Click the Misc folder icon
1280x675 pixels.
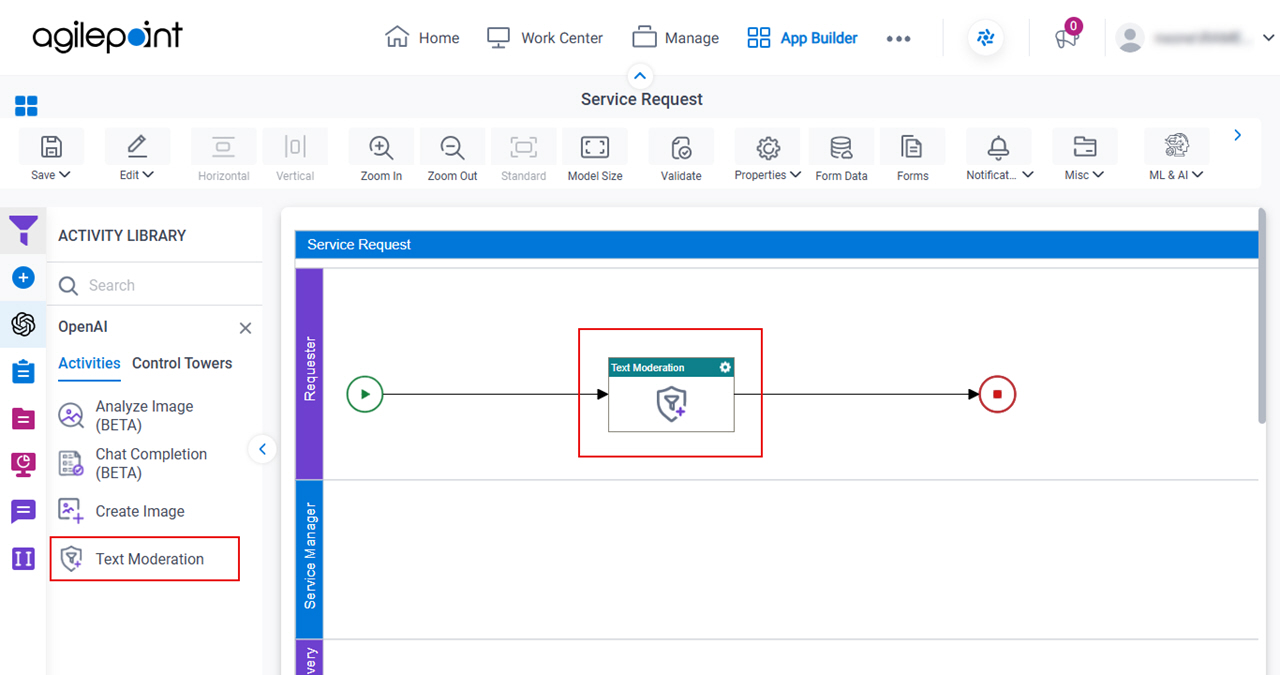(x=1084, y=148)
